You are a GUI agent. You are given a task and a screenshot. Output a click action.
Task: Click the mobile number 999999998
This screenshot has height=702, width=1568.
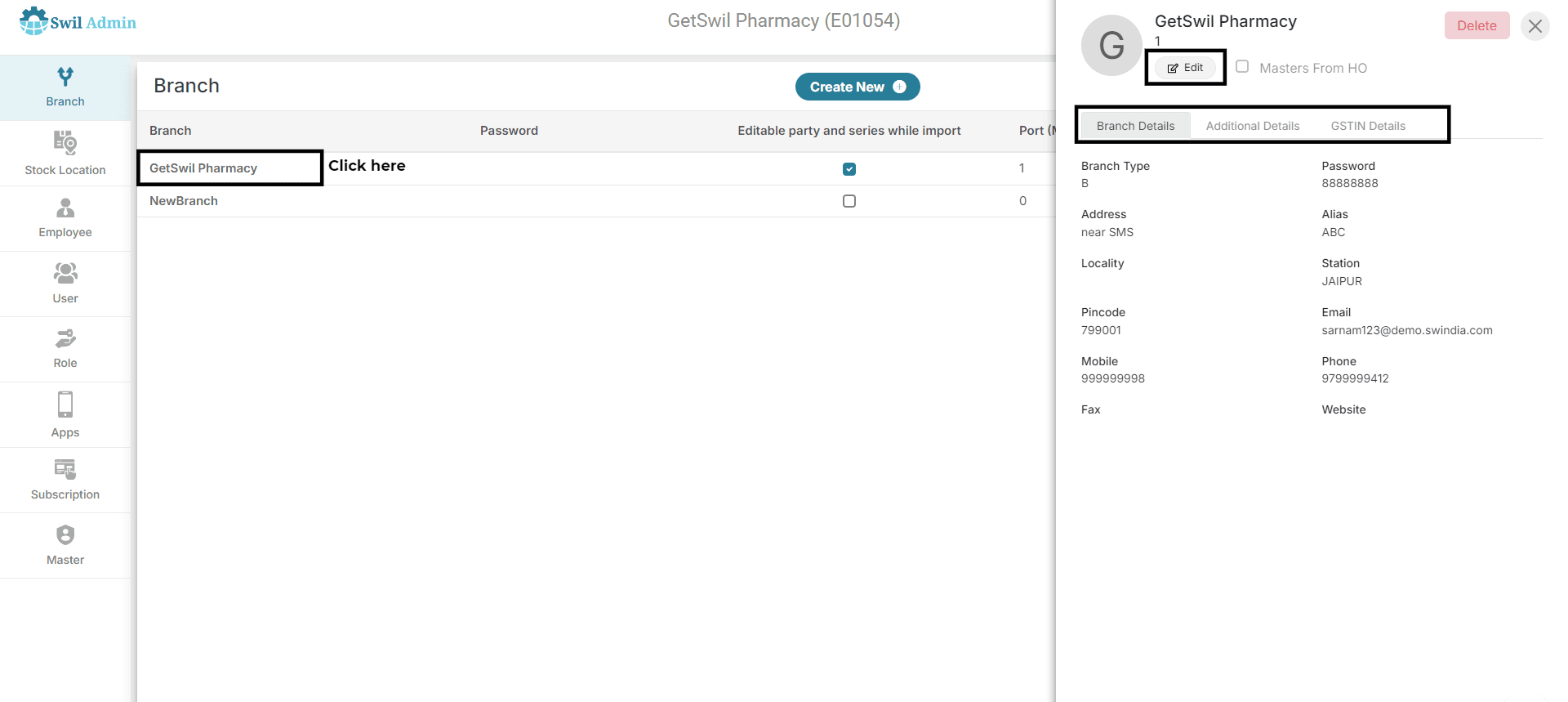pyautogui.click(x=1113, y=378)
